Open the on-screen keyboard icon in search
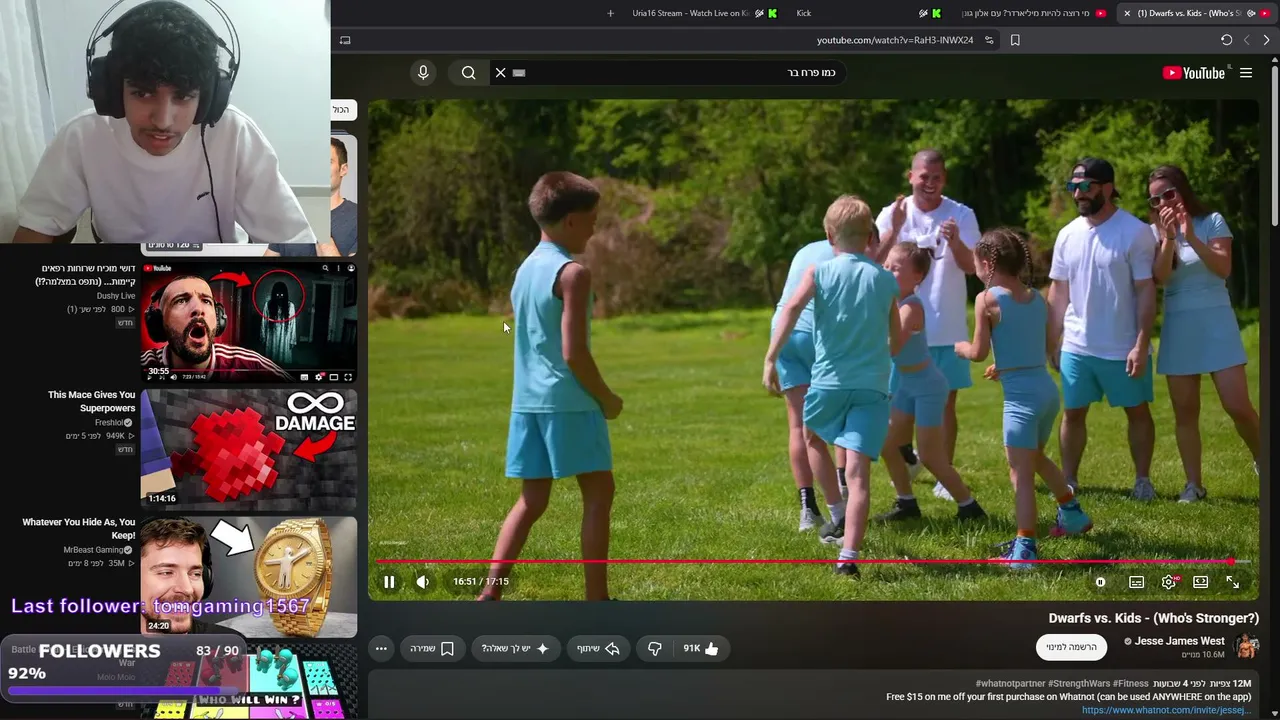This screenshot has width=1280, height=720. (x=519, y=73)
